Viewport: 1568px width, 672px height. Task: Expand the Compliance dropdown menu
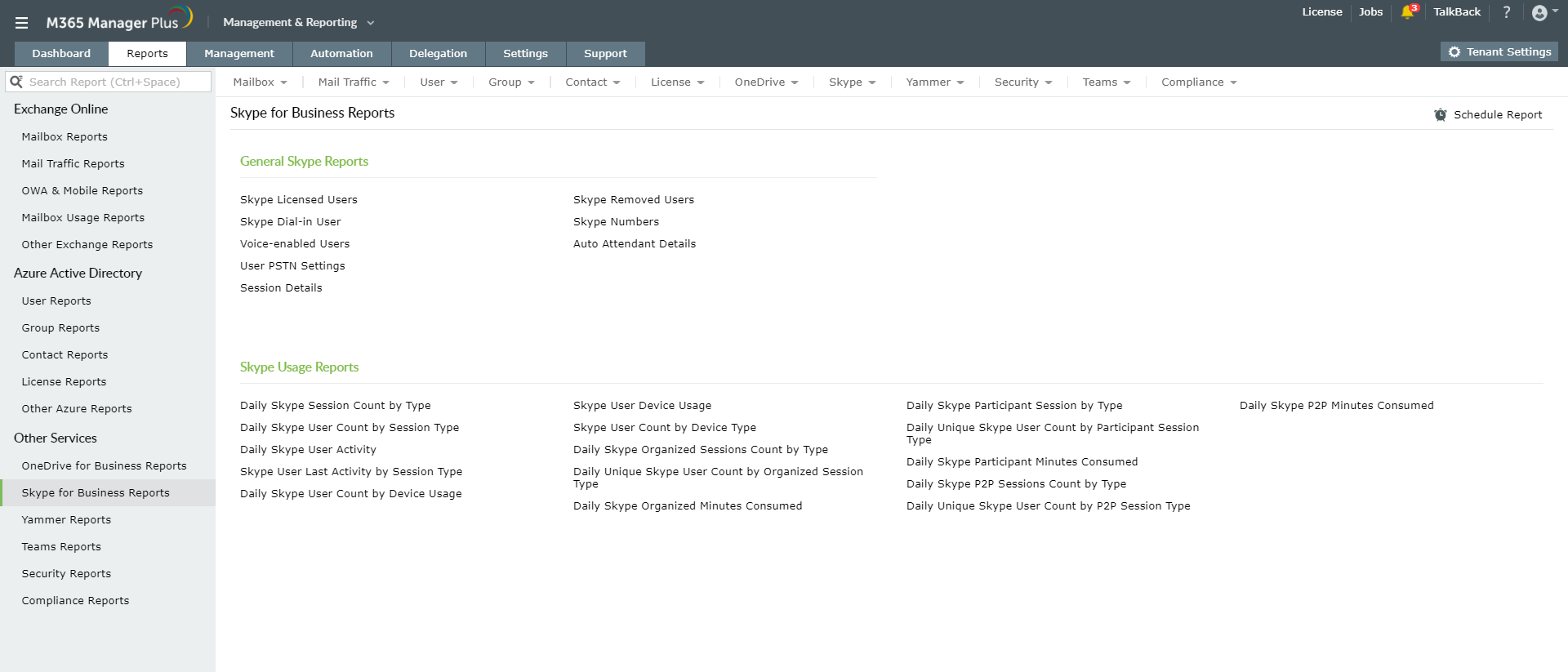pyautogui.click(x=1198, y=82)
